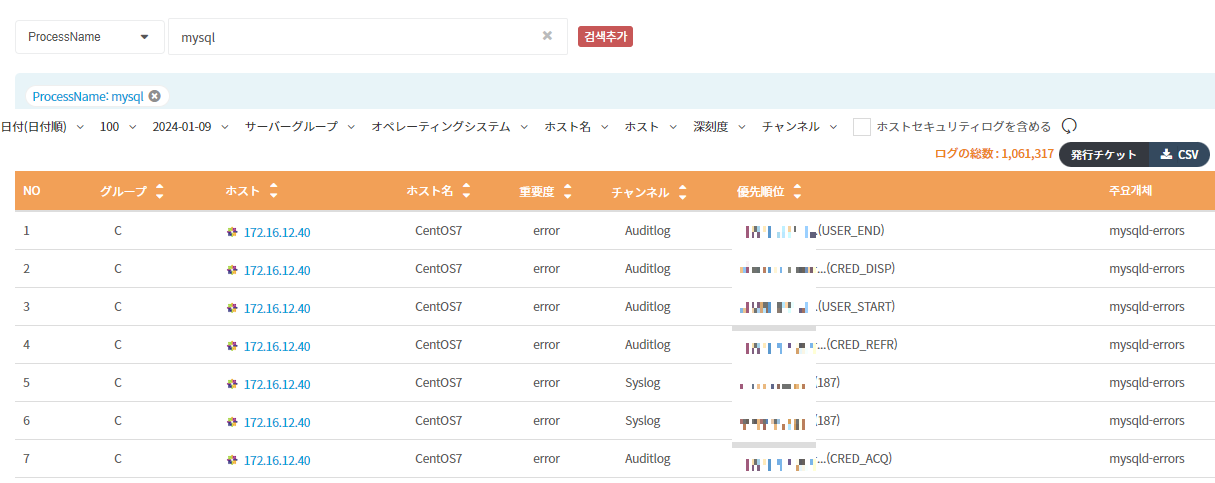
Task: Open host 172.16.12.40 link in row 5
Action: click(x=277, y=384)
